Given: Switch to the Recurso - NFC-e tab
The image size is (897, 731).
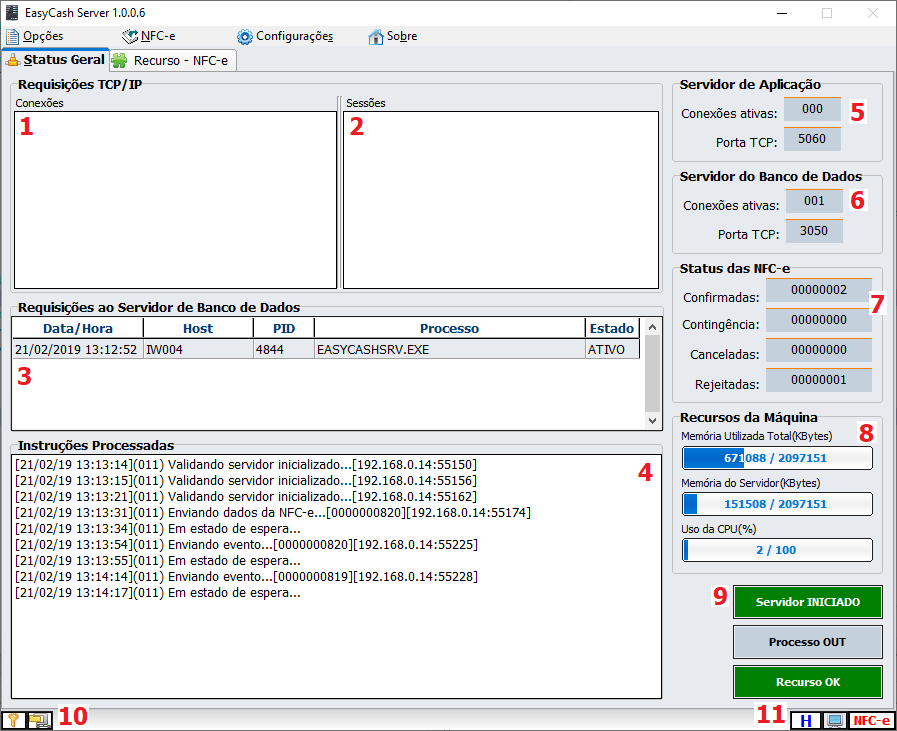Looking at the screenshot, I should point(173,60).
